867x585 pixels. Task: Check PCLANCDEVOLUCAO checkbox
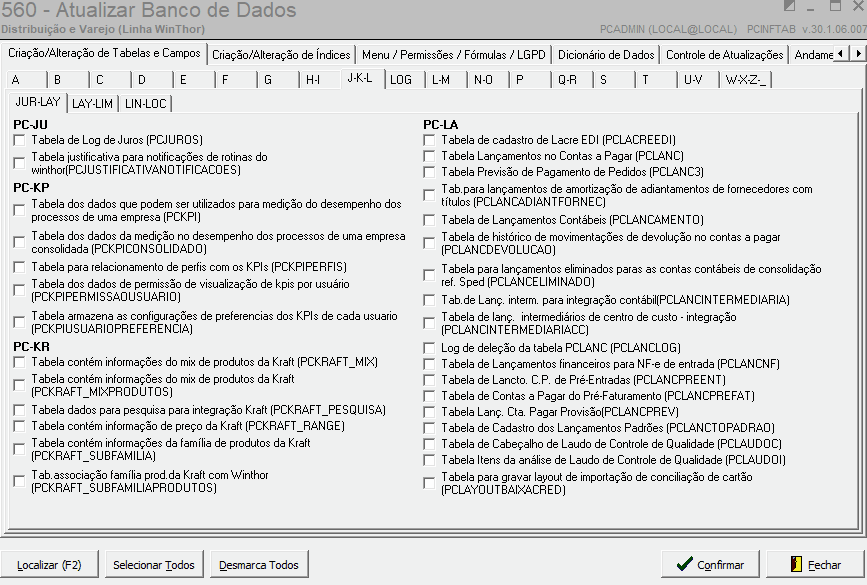point(429,243)
